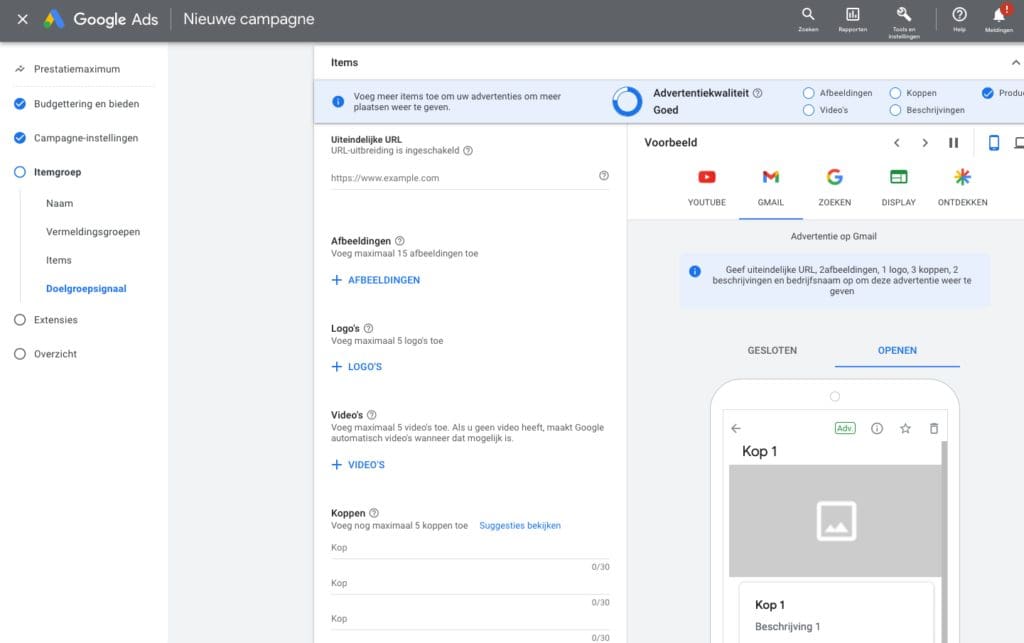Click the info icon in the Gmail ad preview
The width and height of the screenshot is (1024, 643).
pos(876,428)
